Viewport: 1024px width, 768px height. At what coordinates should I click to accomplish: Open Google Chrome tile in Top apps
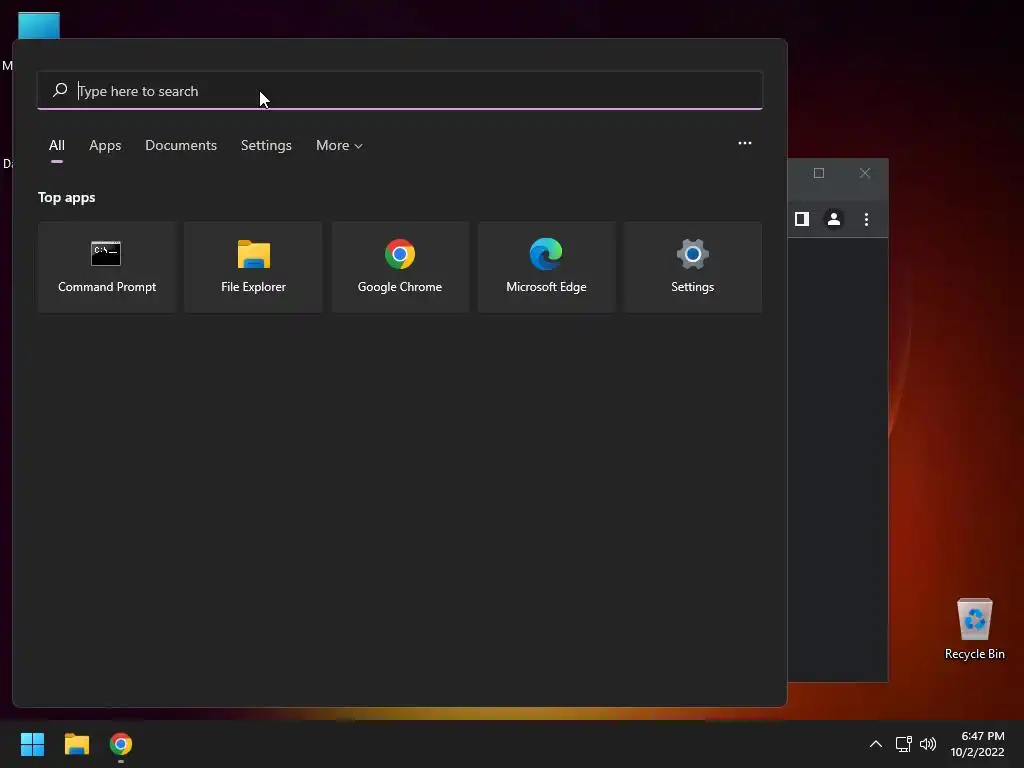click(400, 267)
